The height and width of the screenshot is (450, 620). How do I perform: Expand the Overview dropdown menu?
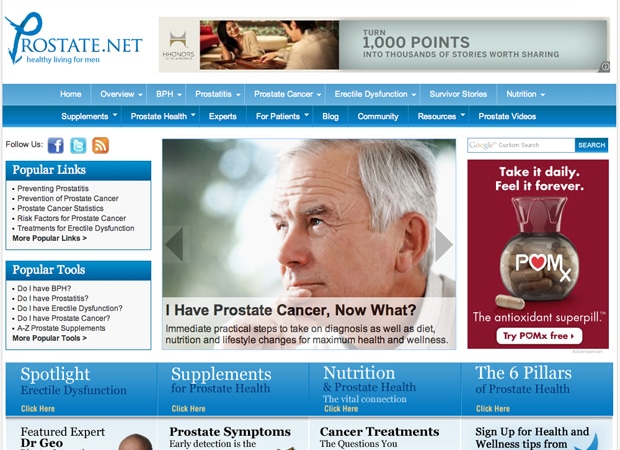[121, 94]
